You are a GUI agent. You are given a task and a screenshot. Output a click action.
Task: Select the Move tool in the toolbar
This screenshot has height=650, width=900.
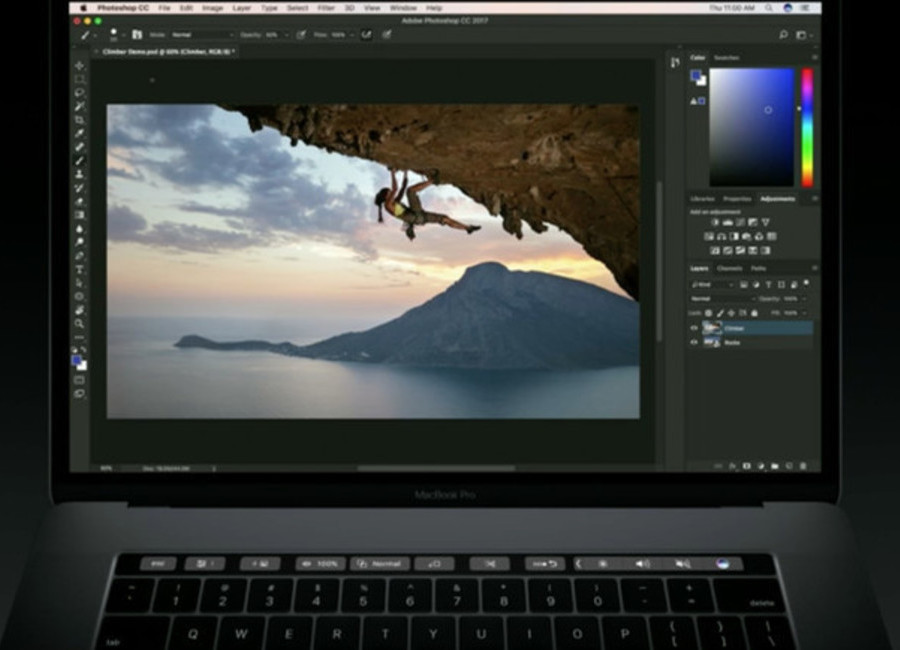tap(79, 66)
